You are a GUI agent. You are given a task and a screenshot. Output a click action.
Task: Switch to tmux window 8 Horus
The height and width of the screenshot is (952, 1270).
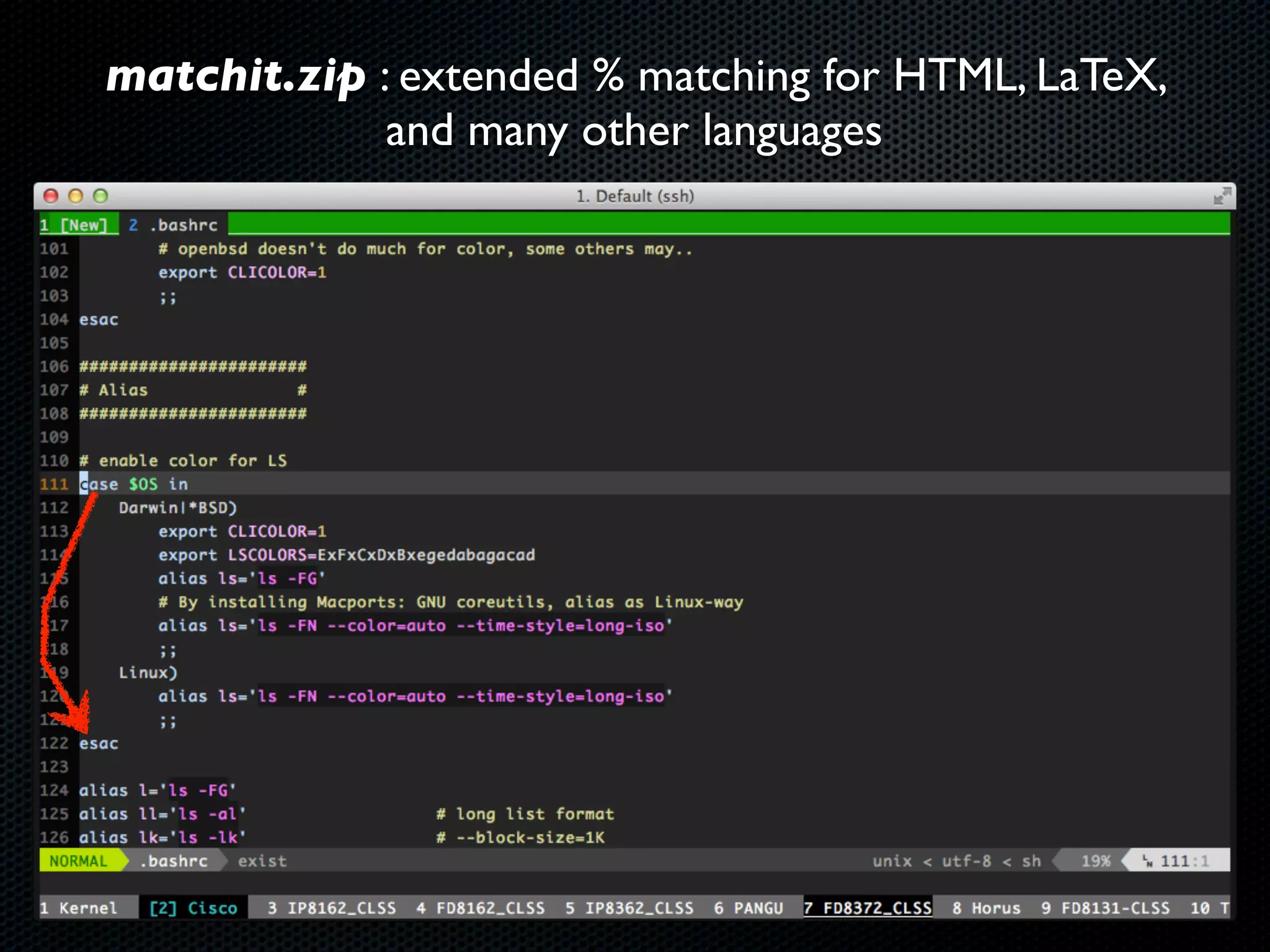(987, 908)
